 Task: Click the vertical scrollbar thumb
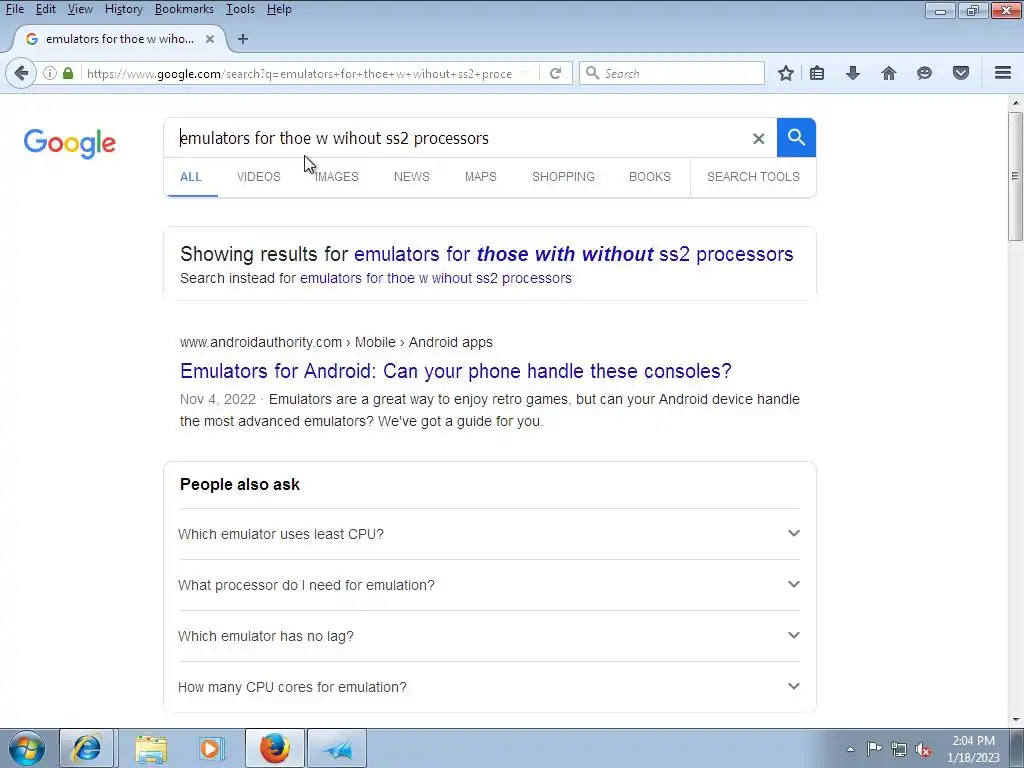[x=1015, y=176]
